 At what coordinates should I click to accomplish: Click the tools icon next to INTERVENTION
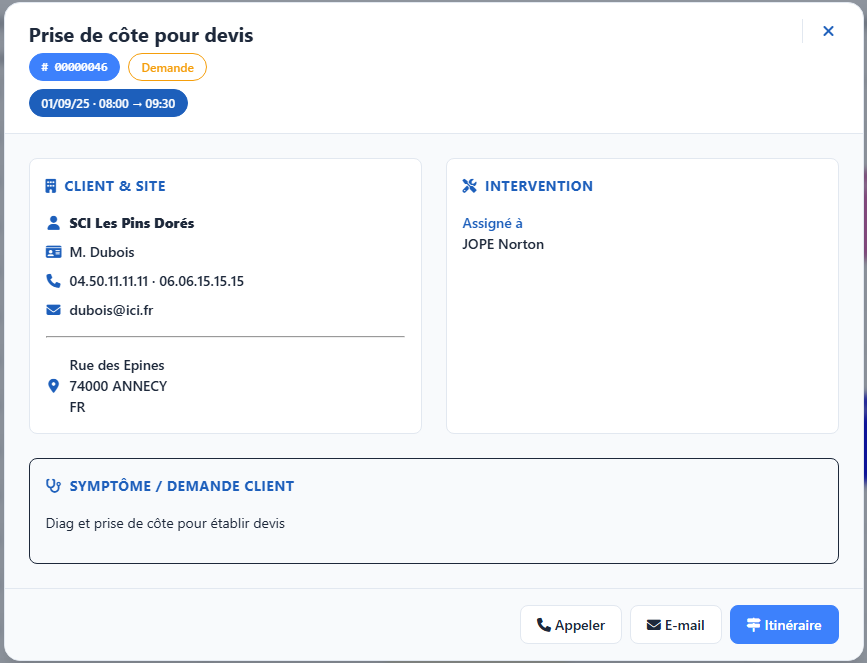click(468, 185)
